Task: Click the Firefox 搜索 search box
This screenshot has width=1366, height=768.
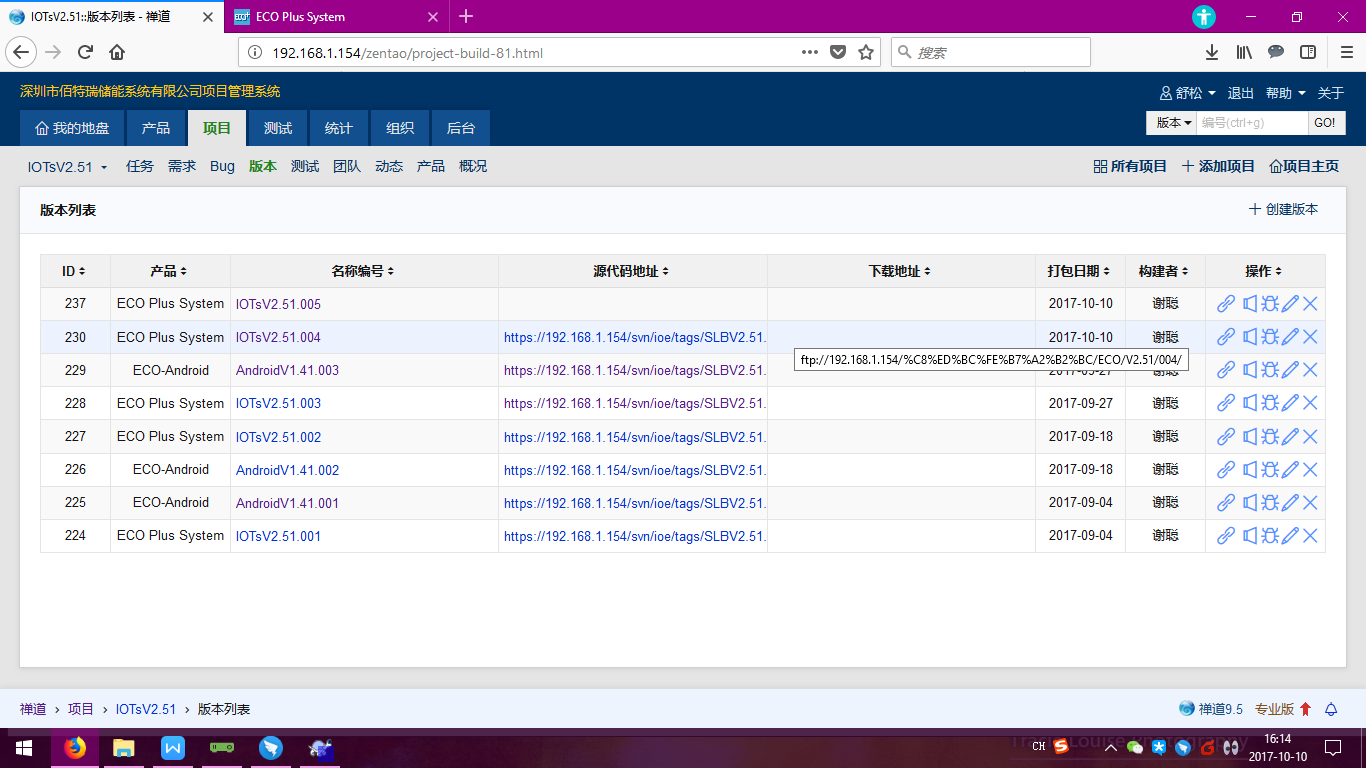Action: (x=990, y=52)
